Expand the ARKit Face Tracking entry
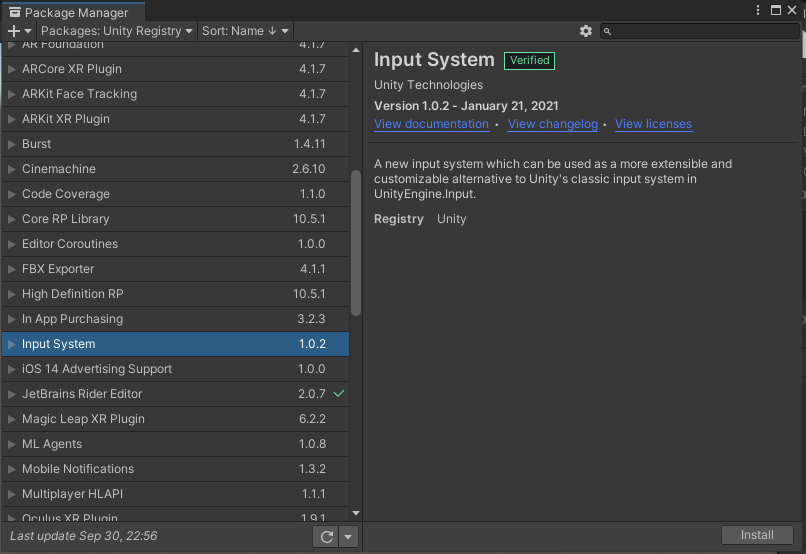This screenshot has width=806, height=554. click(x=11, y=94)
